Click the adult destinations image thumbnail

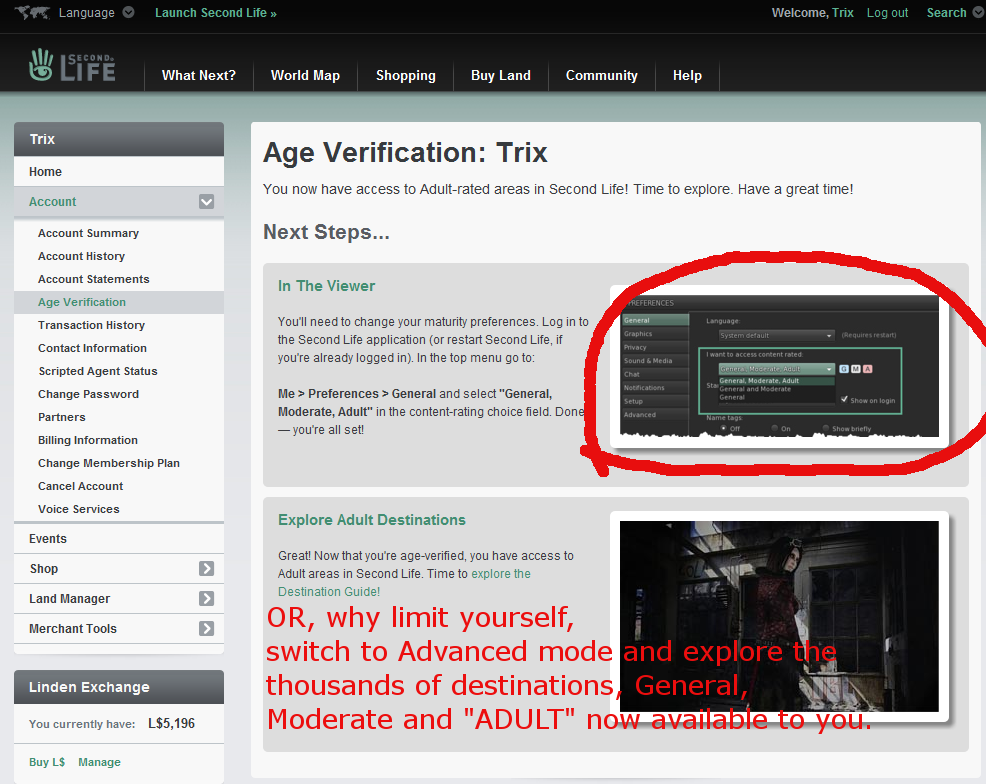(x=779, y=616)
